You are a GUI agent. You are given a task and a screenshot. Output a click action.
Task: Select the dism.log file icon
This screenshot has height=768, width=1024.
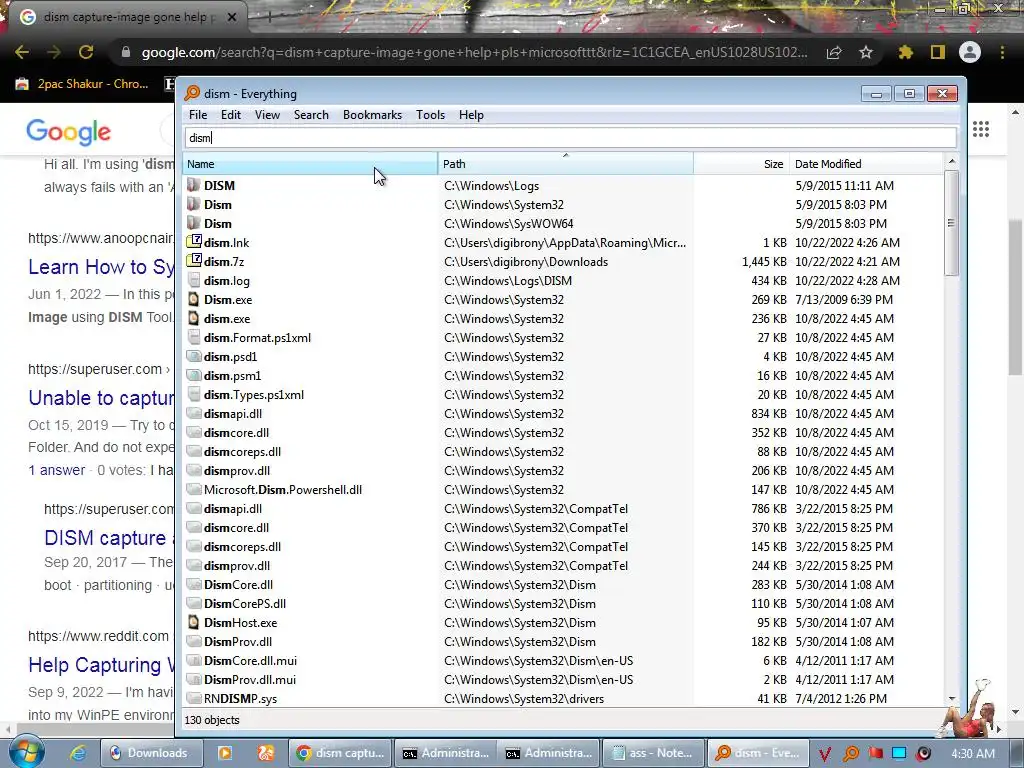click(193, 280)
